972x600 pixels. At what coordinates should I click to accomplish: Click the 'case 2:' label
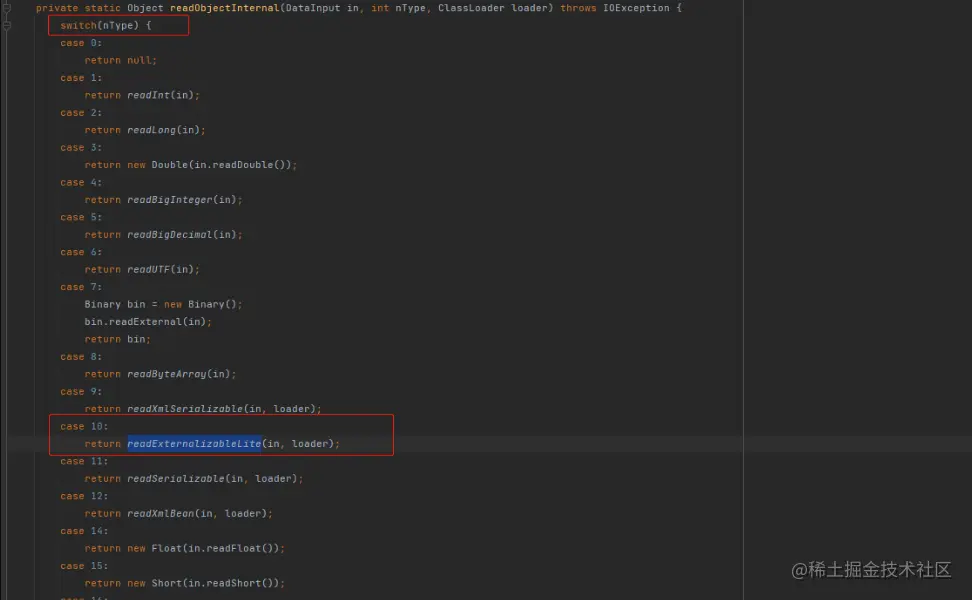[81, 113]
